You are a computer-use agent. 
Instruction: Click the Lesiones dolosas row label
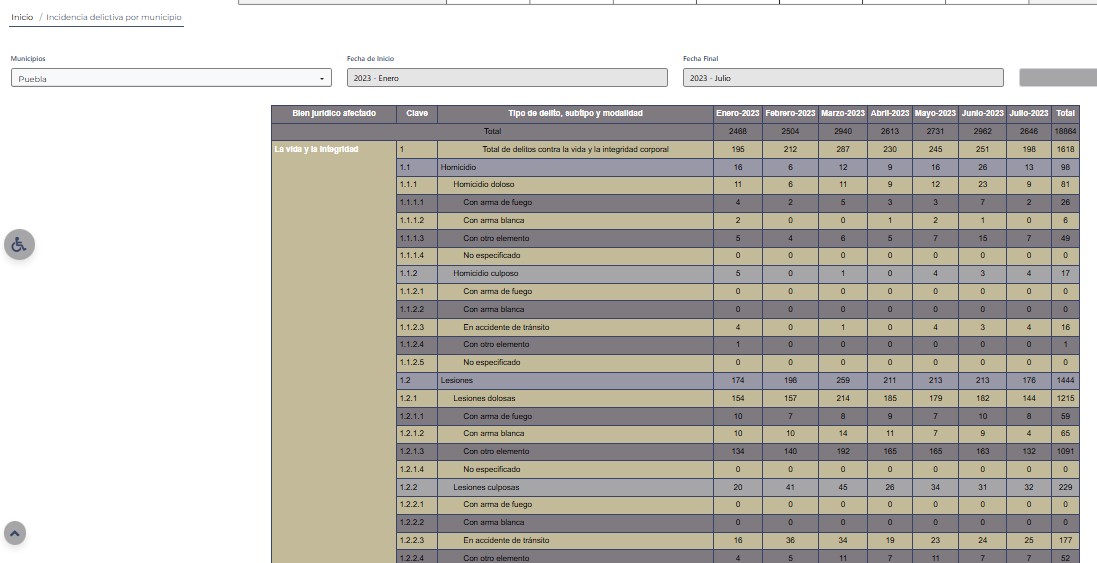pyautogui.click(x=484, y=399)
